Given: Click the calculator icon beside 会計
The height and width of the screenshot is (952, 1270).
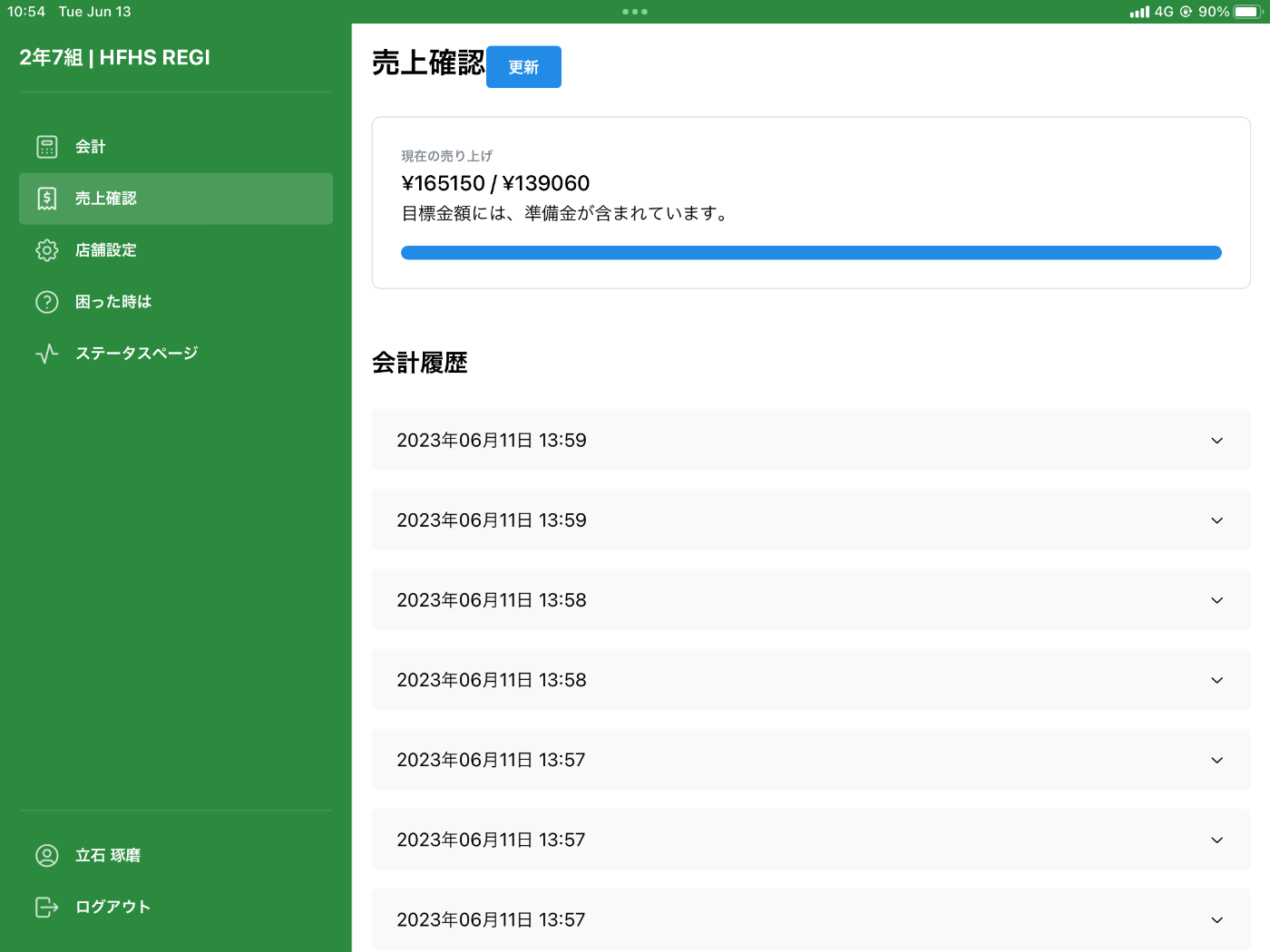Looking at the screenshot, I should pyautogui.click(x=47, y=147).
